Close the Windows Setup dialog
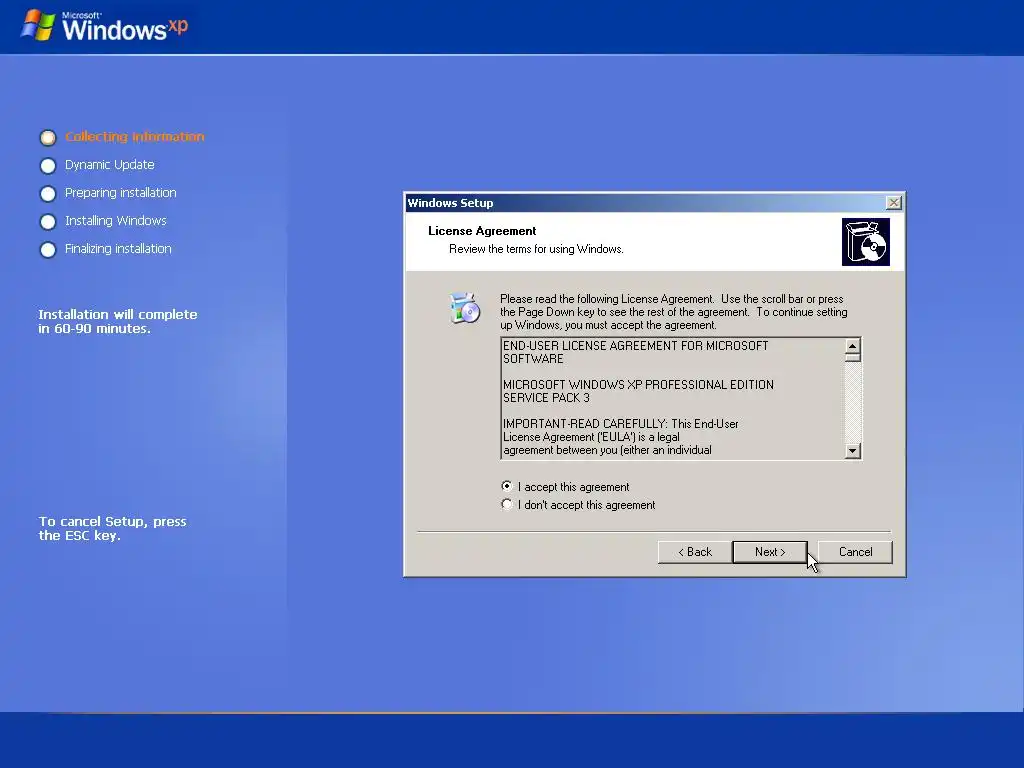 click(894, 203)
